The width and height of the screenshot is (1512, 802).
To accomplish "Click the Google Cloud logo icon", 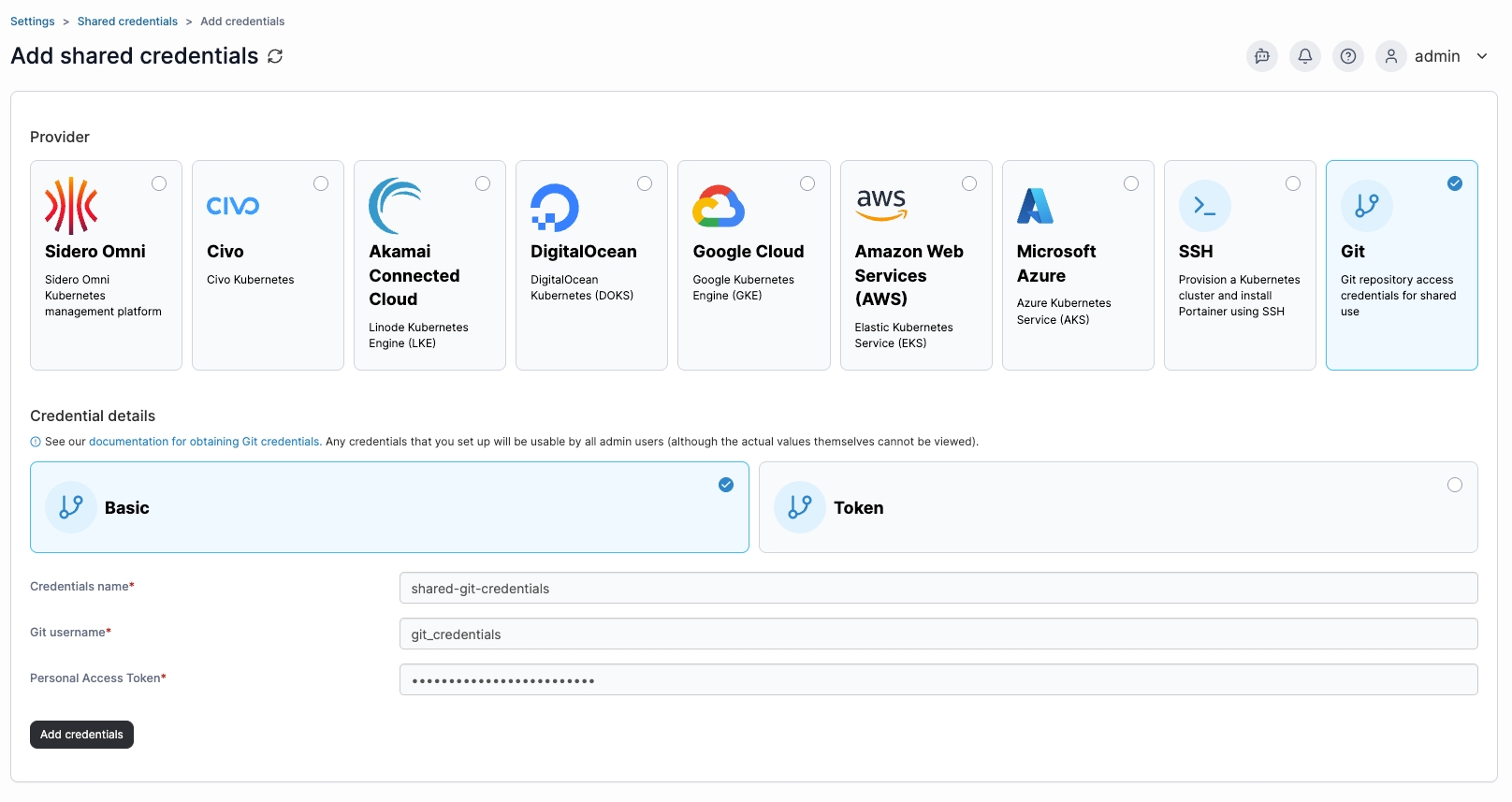I will 719,206.
